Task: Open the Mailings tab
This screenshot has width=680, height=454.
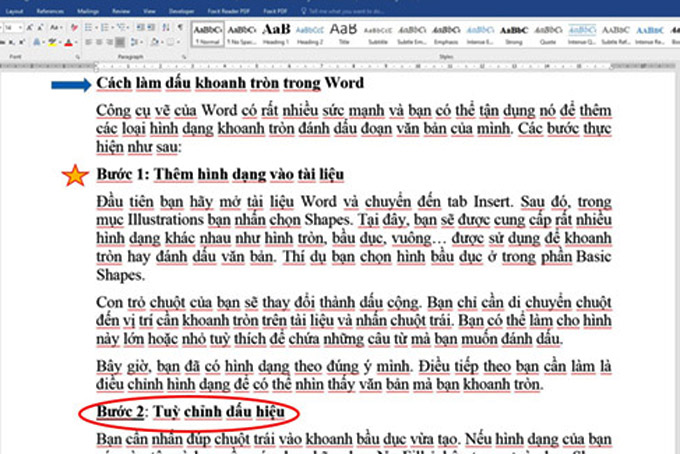Action: pos(88,11)
